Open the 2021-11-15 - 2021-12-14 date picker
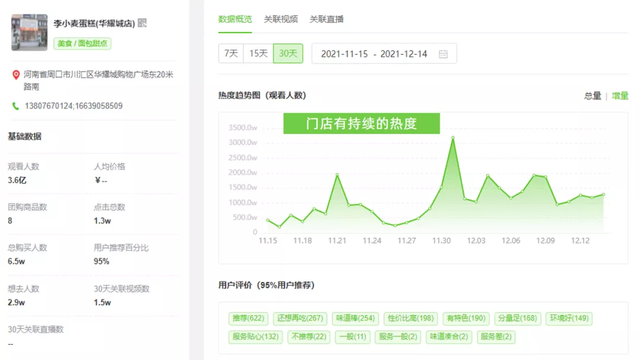 [384, 53]
